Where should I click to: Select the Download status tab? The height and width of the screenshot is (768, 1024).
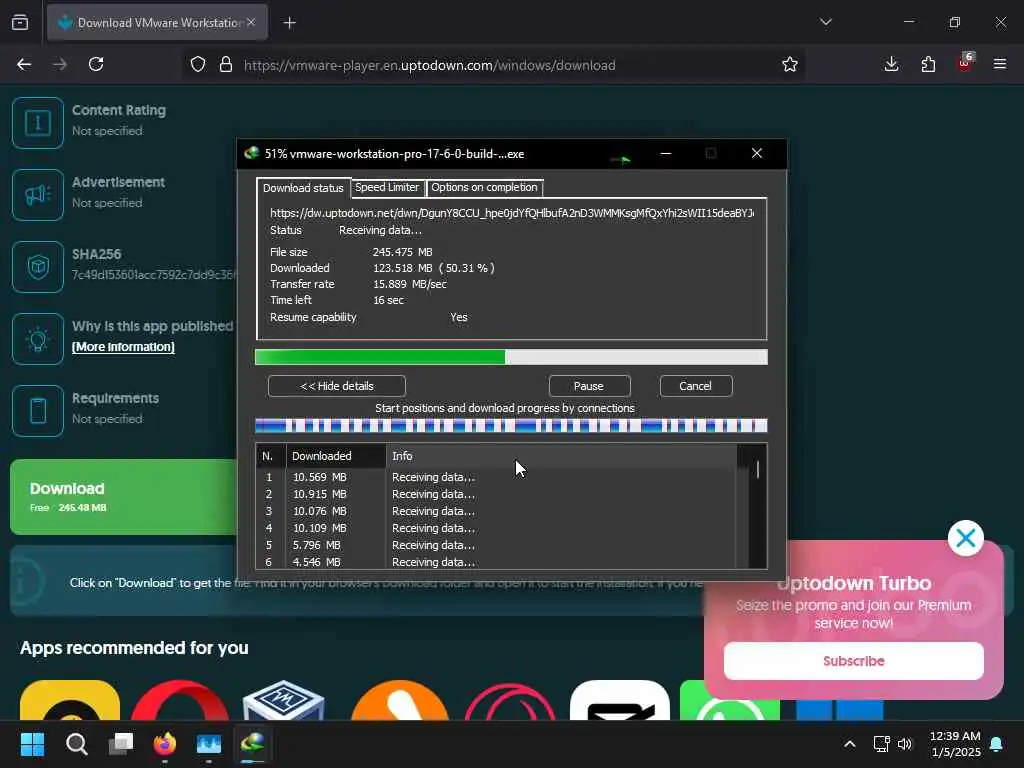pos(303,187)
